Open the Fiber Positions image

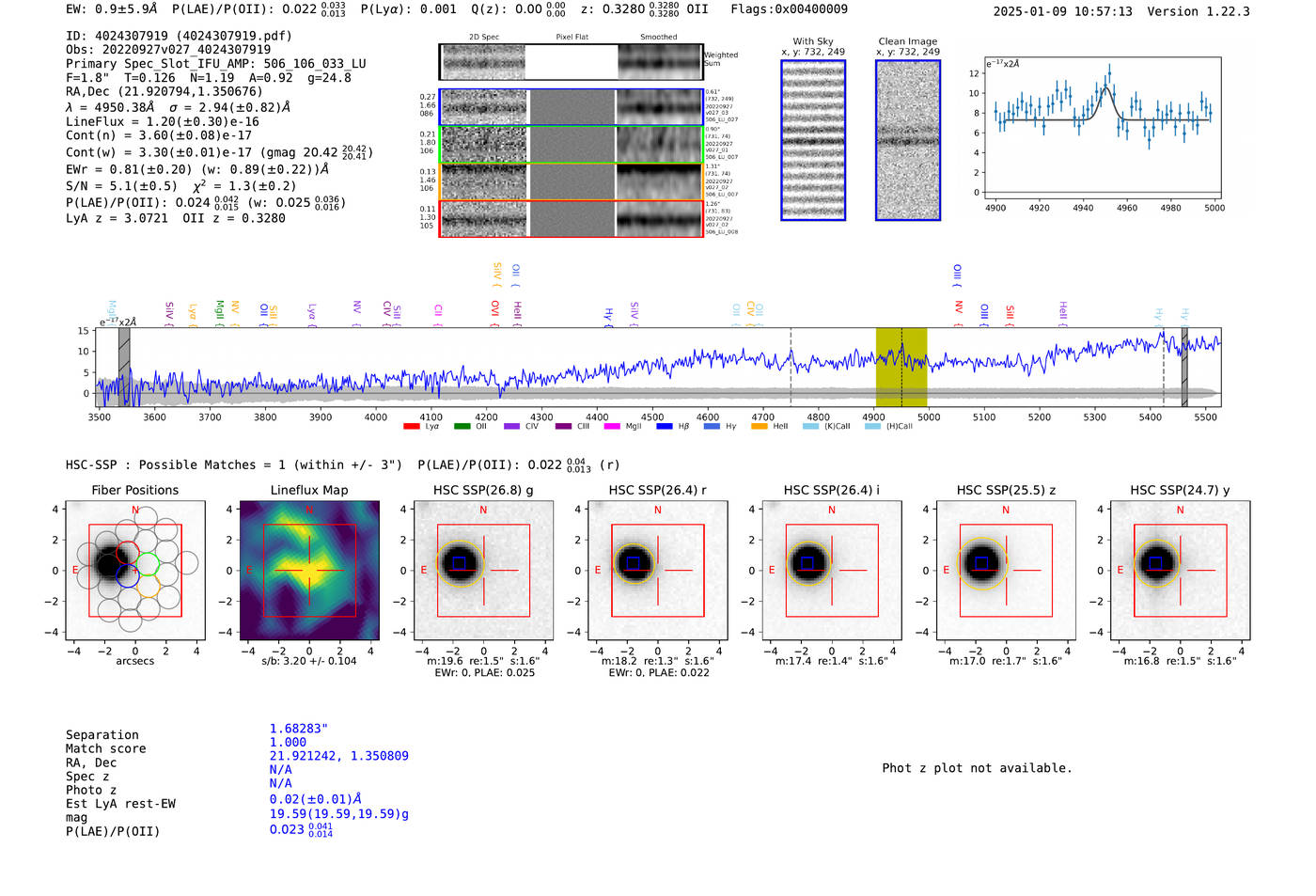click(135, 571)
